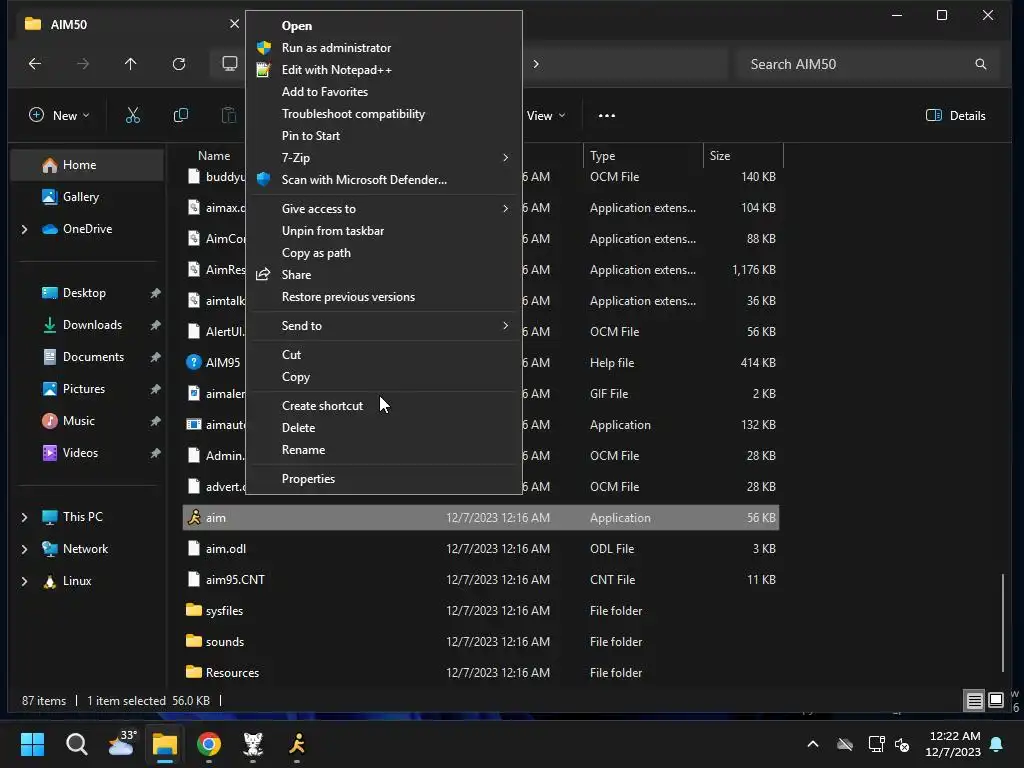Viewport: 1024px width, 768px height.
Task: Show hidden system tray icons
Action: point(812,744)
